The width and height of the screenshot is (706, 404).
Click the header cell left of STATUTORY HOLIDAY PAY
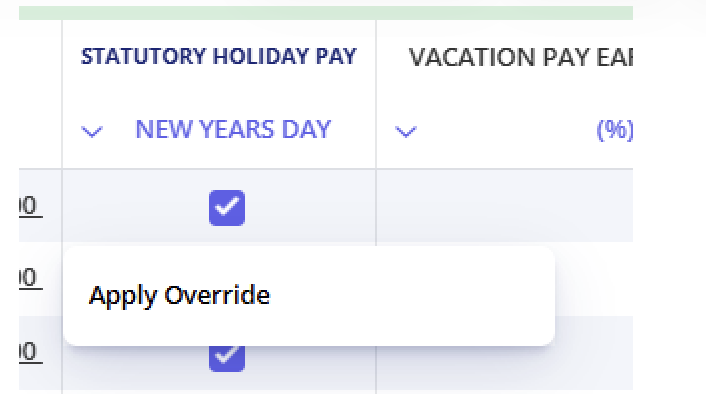tap(30, 95)
